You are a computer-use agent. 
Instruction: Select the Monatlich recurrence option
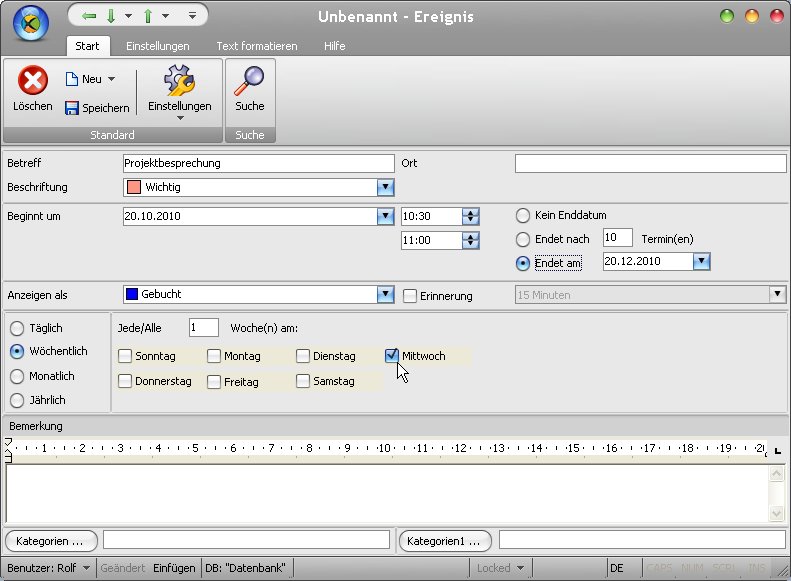pos(17,376)
